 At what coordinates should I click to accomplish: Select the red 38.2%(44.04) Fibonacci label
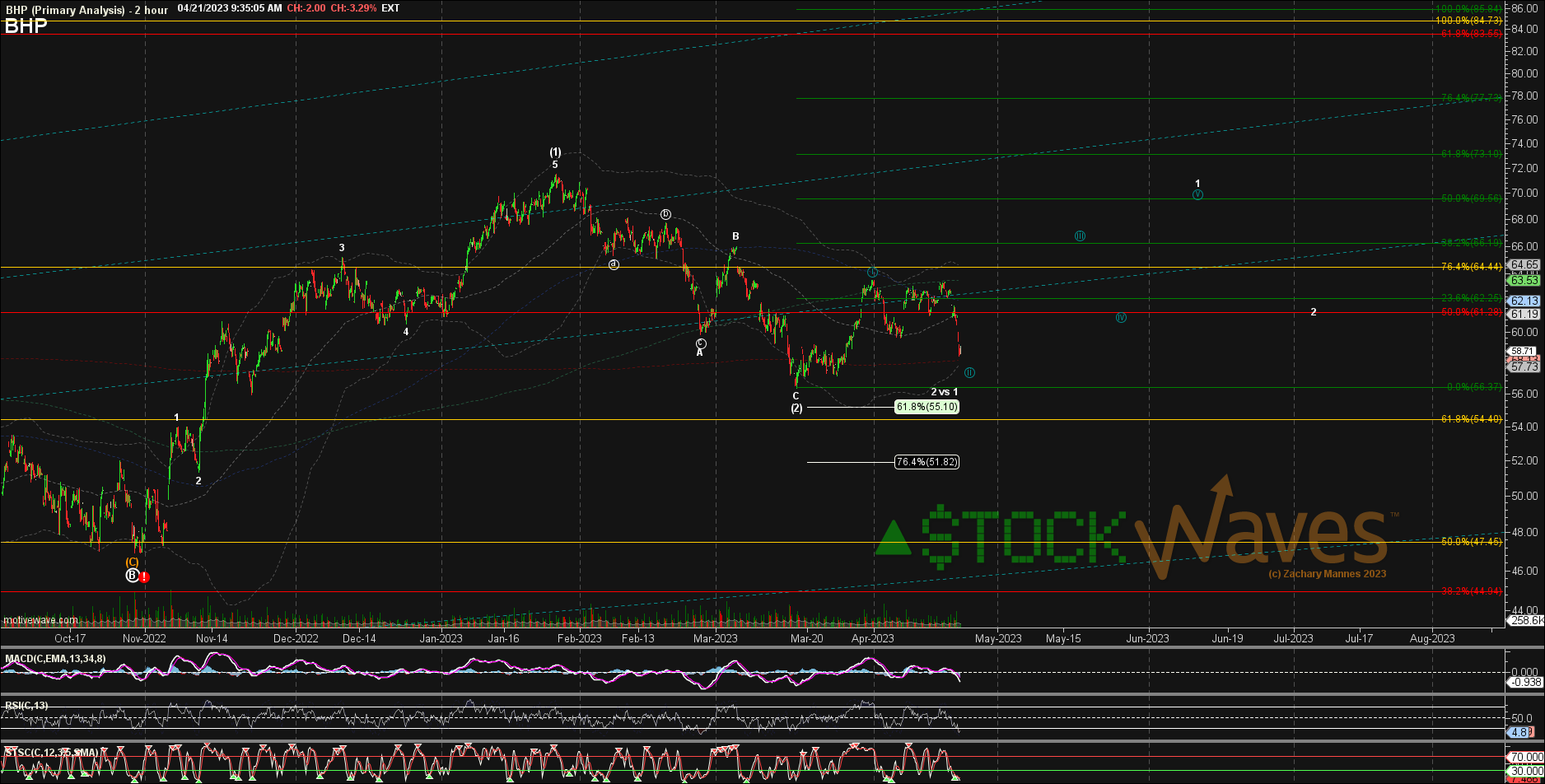[1472, 591]
